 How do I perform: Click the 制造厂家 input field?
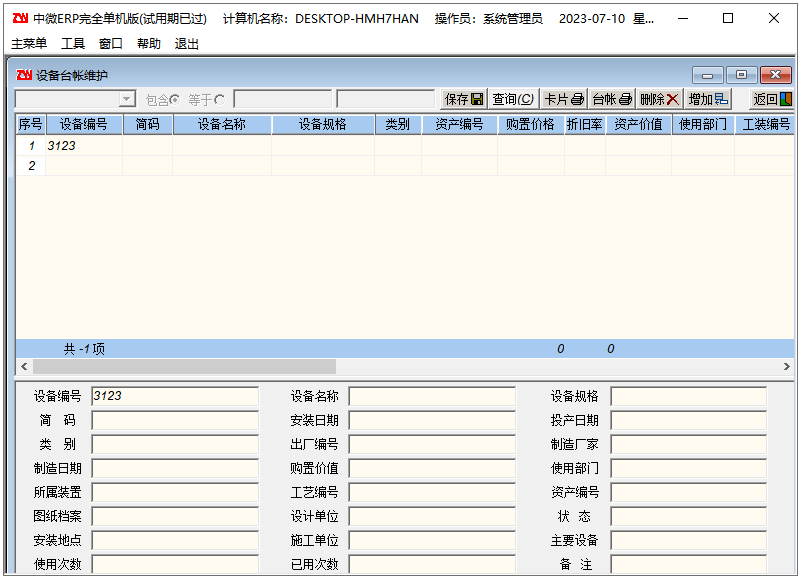[689, 444]
